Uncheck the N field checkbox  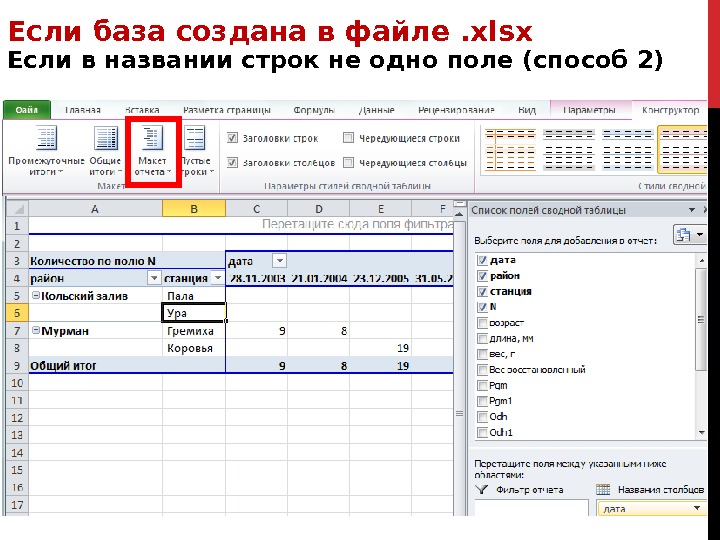click(482, 307)
